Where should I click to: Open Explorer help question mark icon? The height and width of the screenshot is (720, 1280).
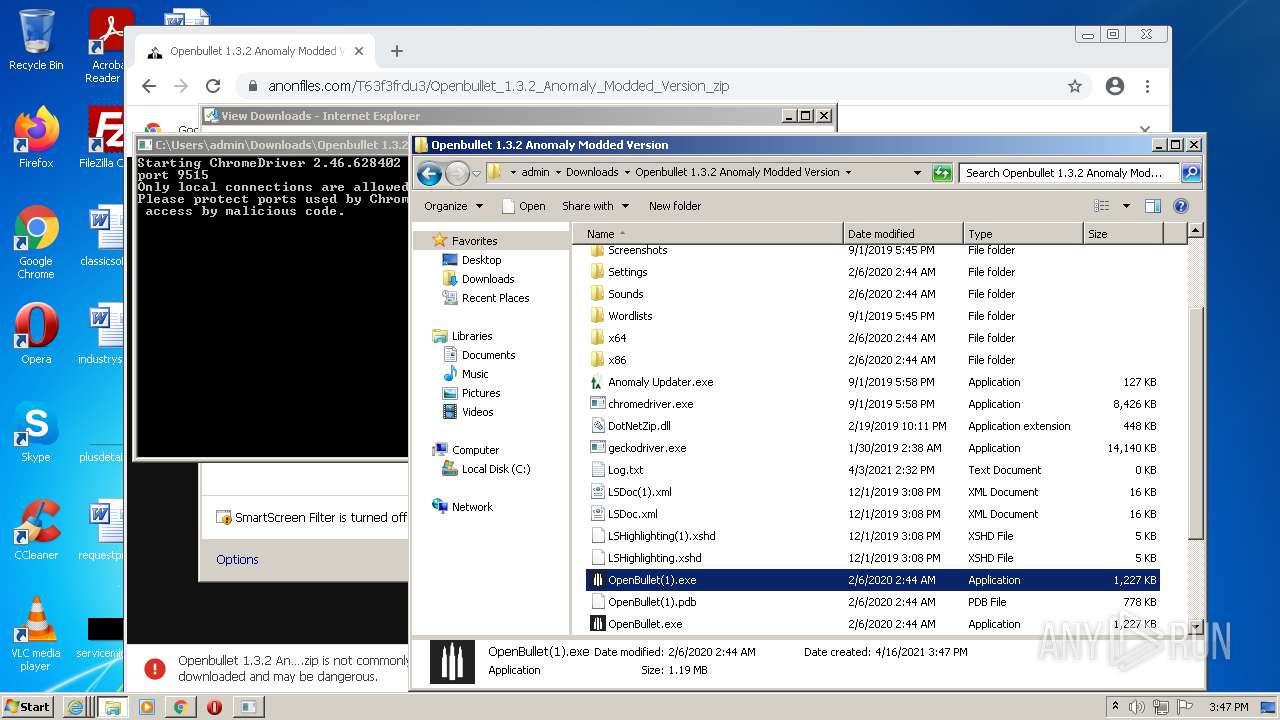1181,206
